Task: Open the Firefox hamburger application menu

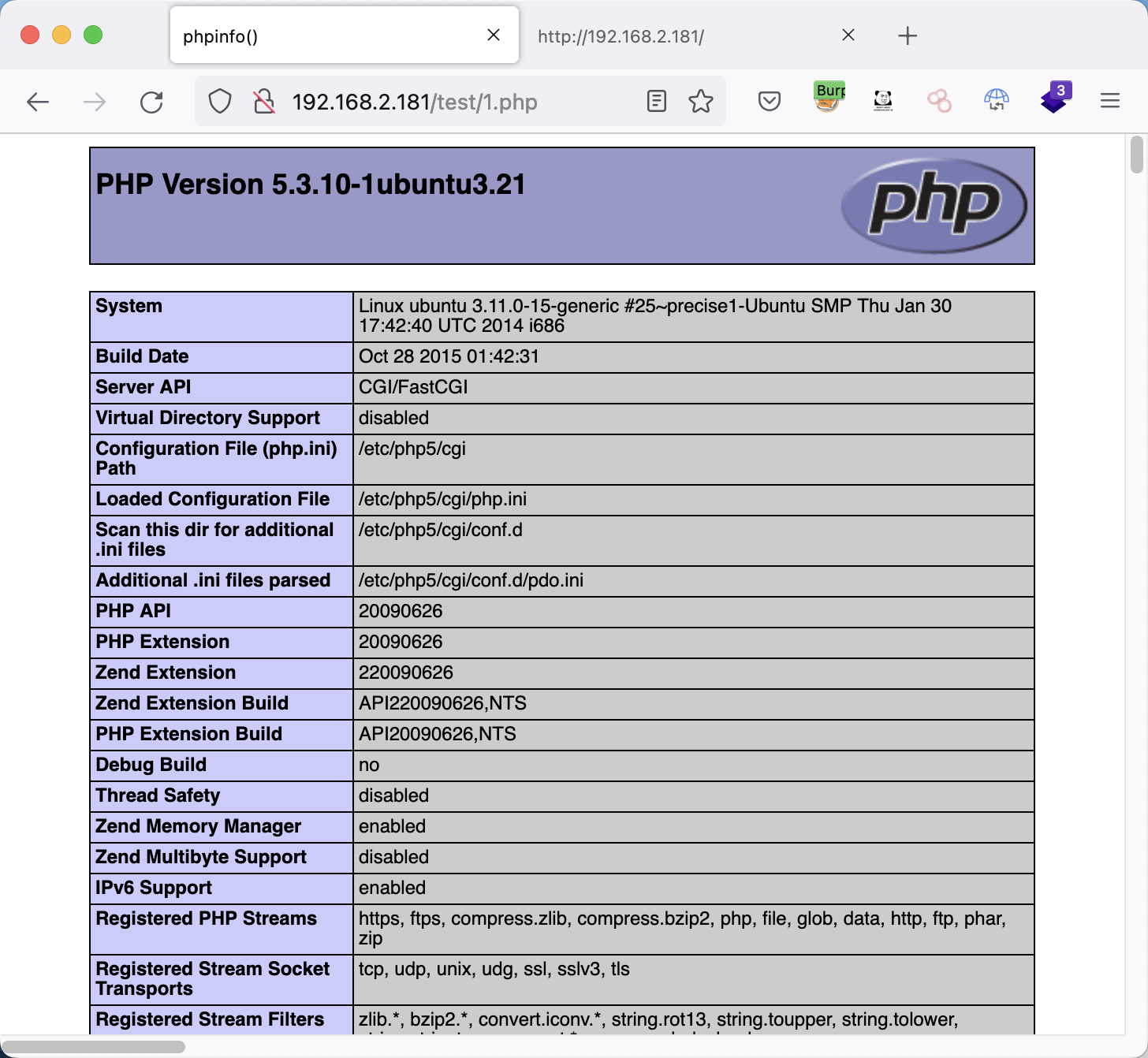Action: (x=1110, y=101)
